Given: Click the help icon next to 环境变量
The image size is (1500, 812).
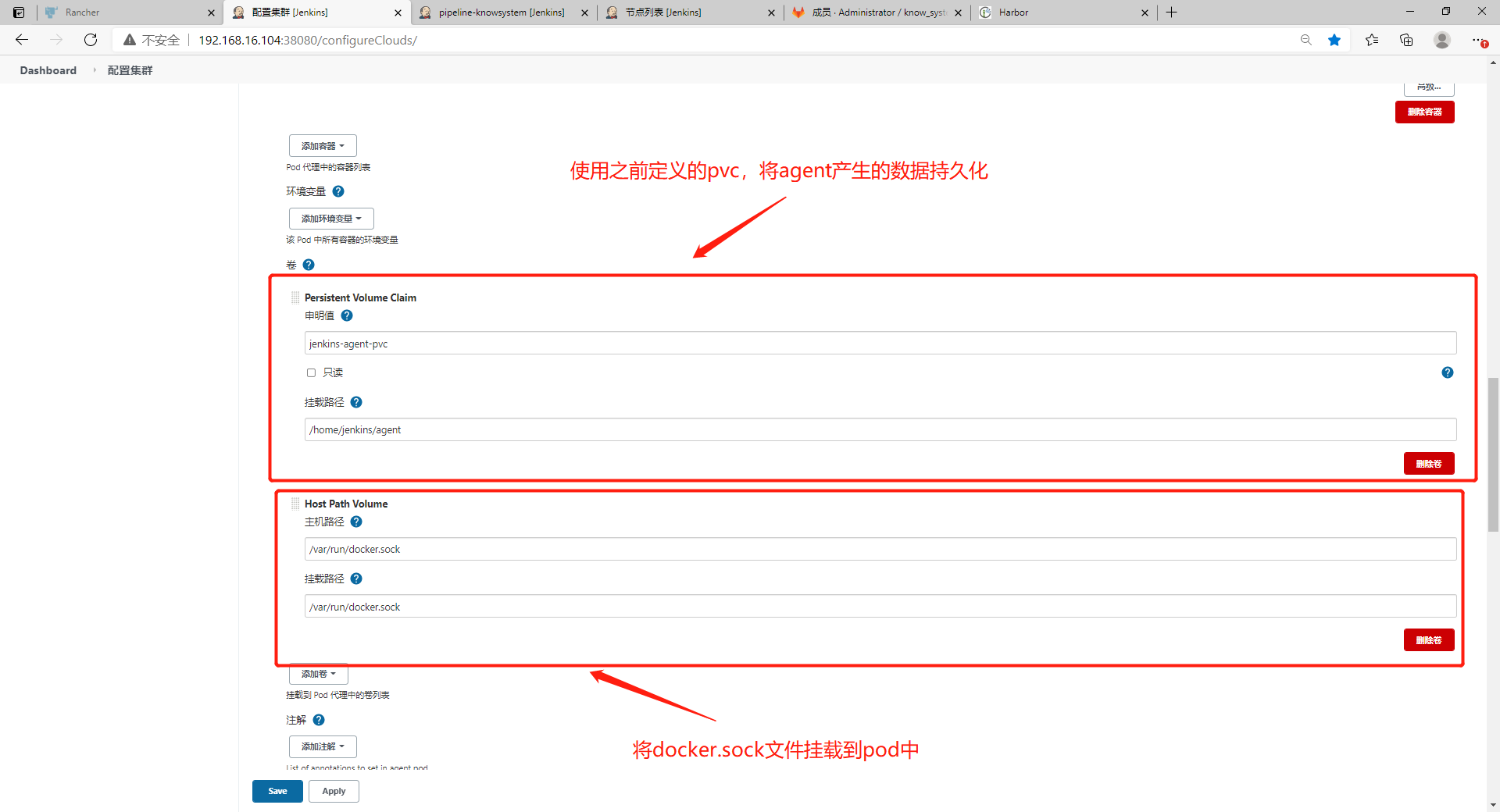Looking at the screenshot, I should pos(338,191).
